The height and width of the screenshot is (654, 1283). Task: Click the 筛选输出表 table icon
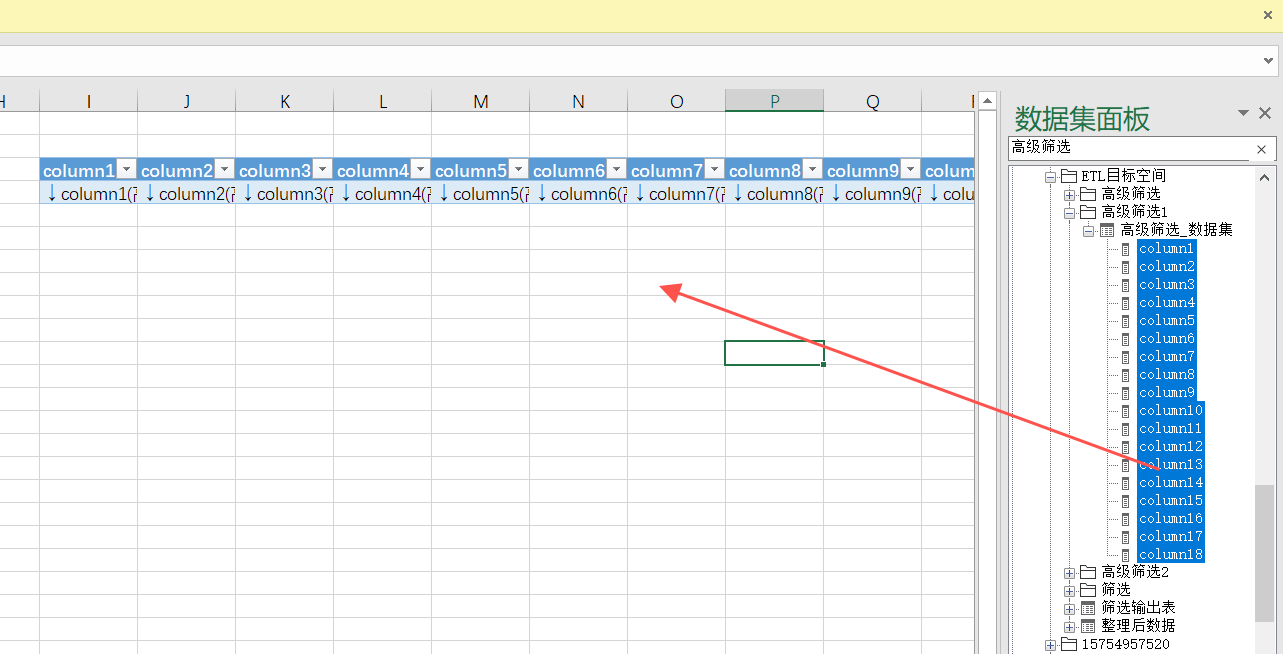coord(1088,608)
